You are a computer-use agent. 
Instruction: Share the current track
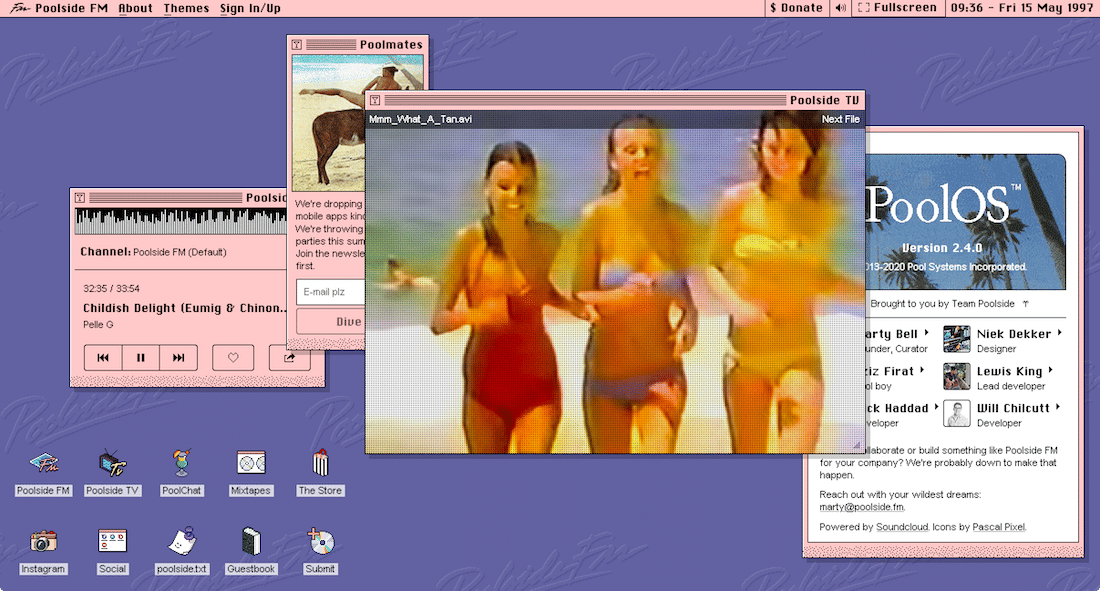coord(289,357)
